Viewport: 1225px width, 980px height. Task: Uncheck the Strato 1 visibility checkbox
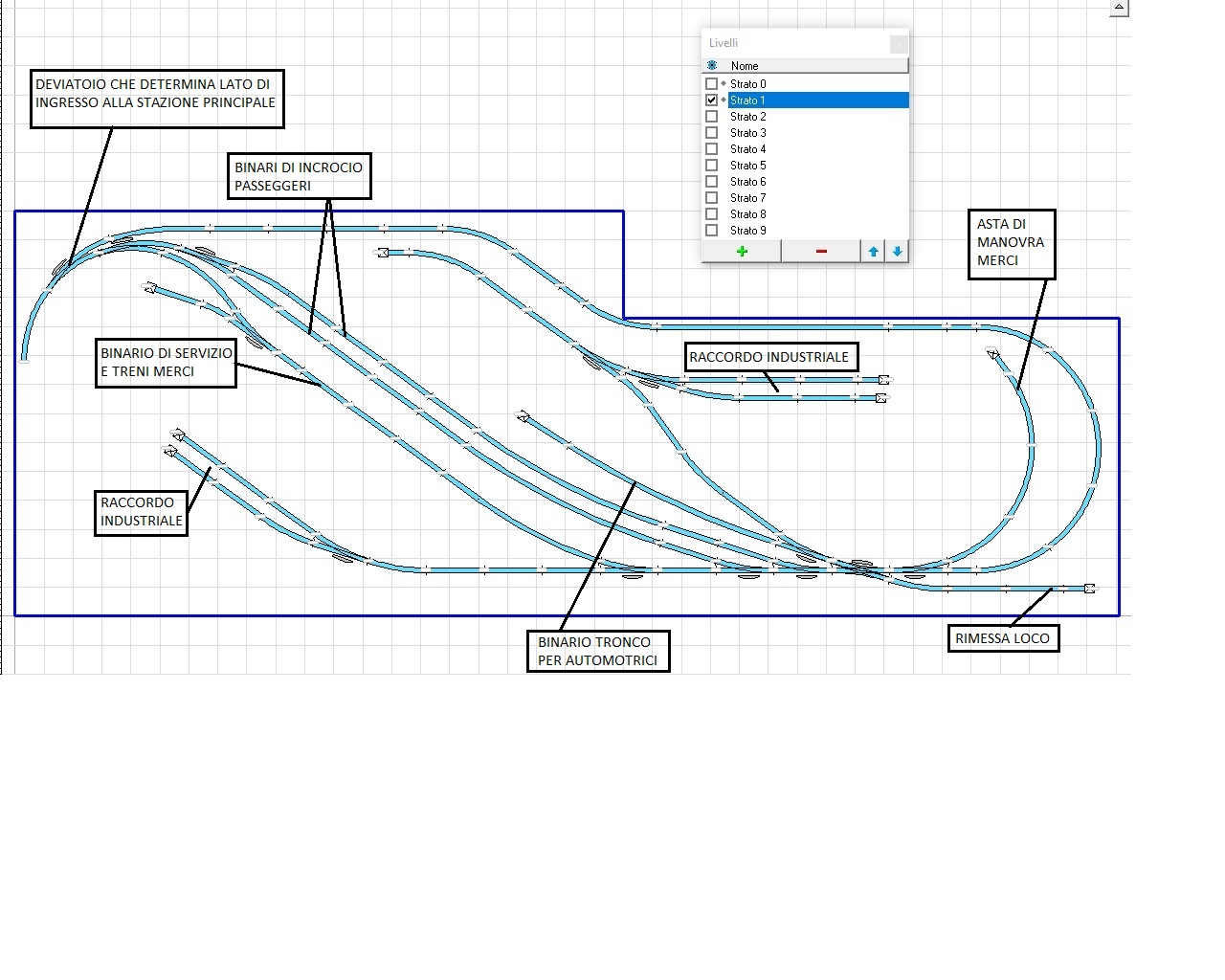pyautogui.click(x=711, y=100)
